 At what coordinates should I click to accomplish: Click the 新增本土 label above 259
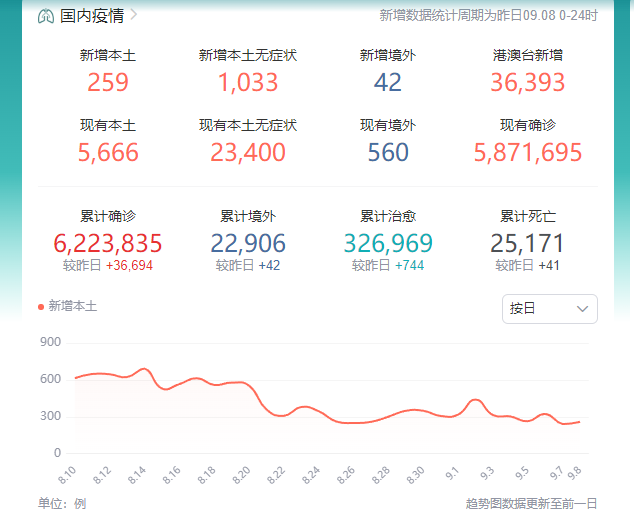pyautogui.click(x=108, y=55)
